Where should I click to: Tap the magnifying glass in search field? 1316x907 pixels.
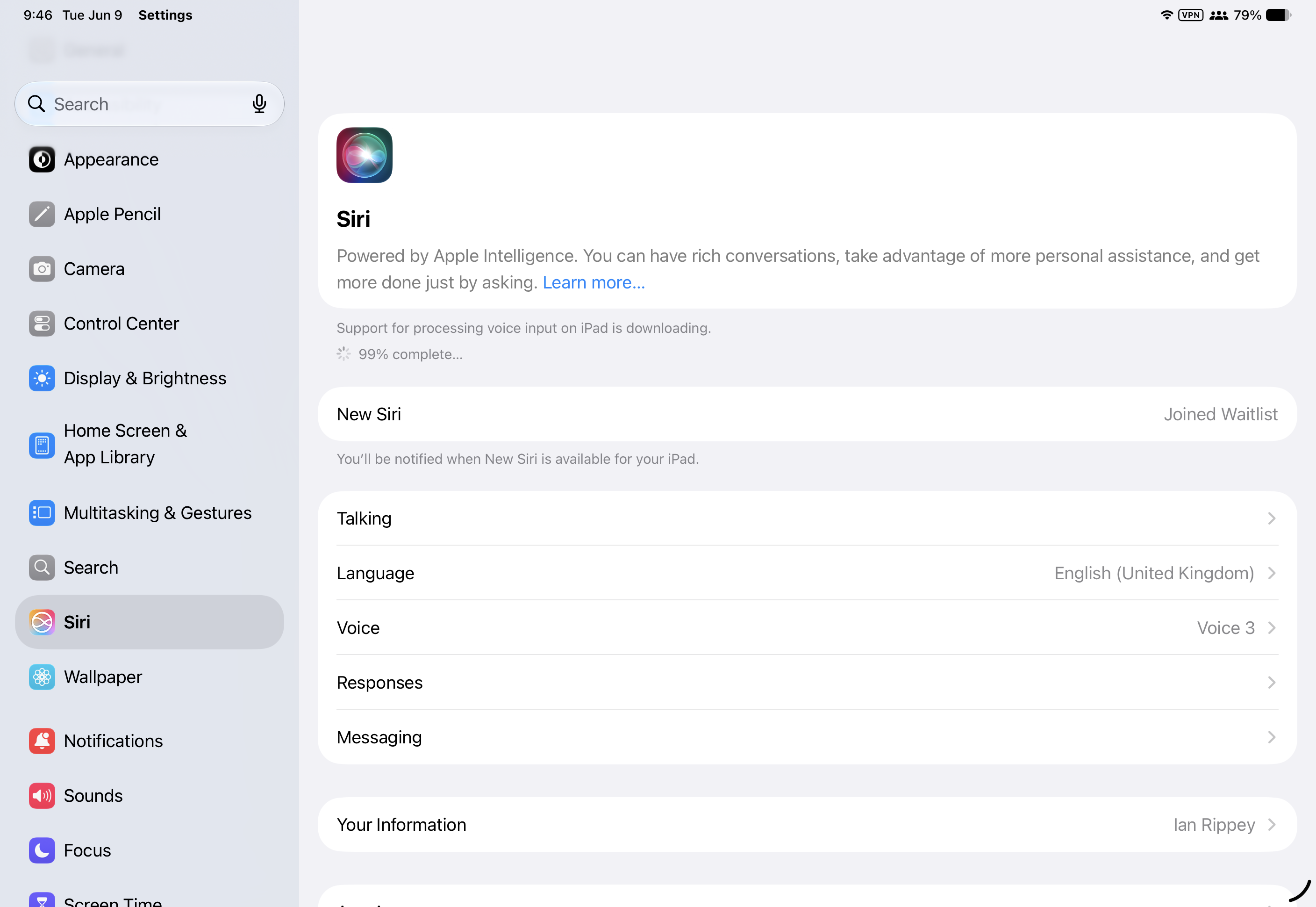click(36, 104)
